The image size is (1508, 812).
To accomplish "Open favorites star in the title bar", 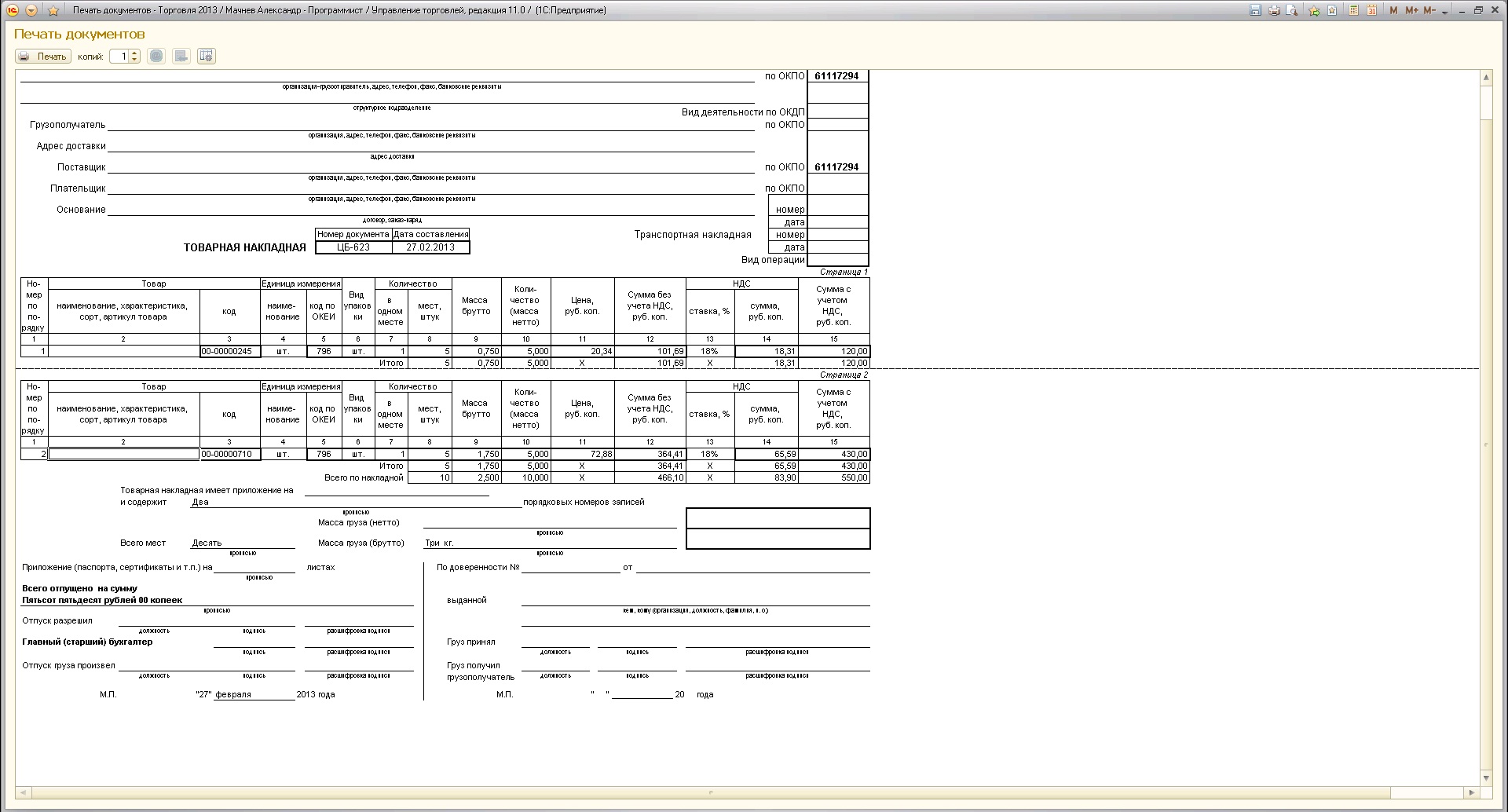I will point(53,10).
